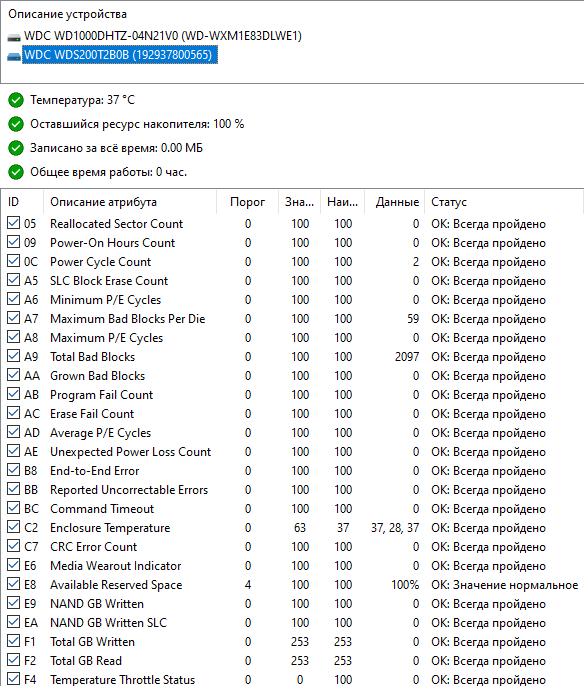This screenshot has width=584, height=687.
Task: Click threshold 4 in the E8 row
Action: 248,585
